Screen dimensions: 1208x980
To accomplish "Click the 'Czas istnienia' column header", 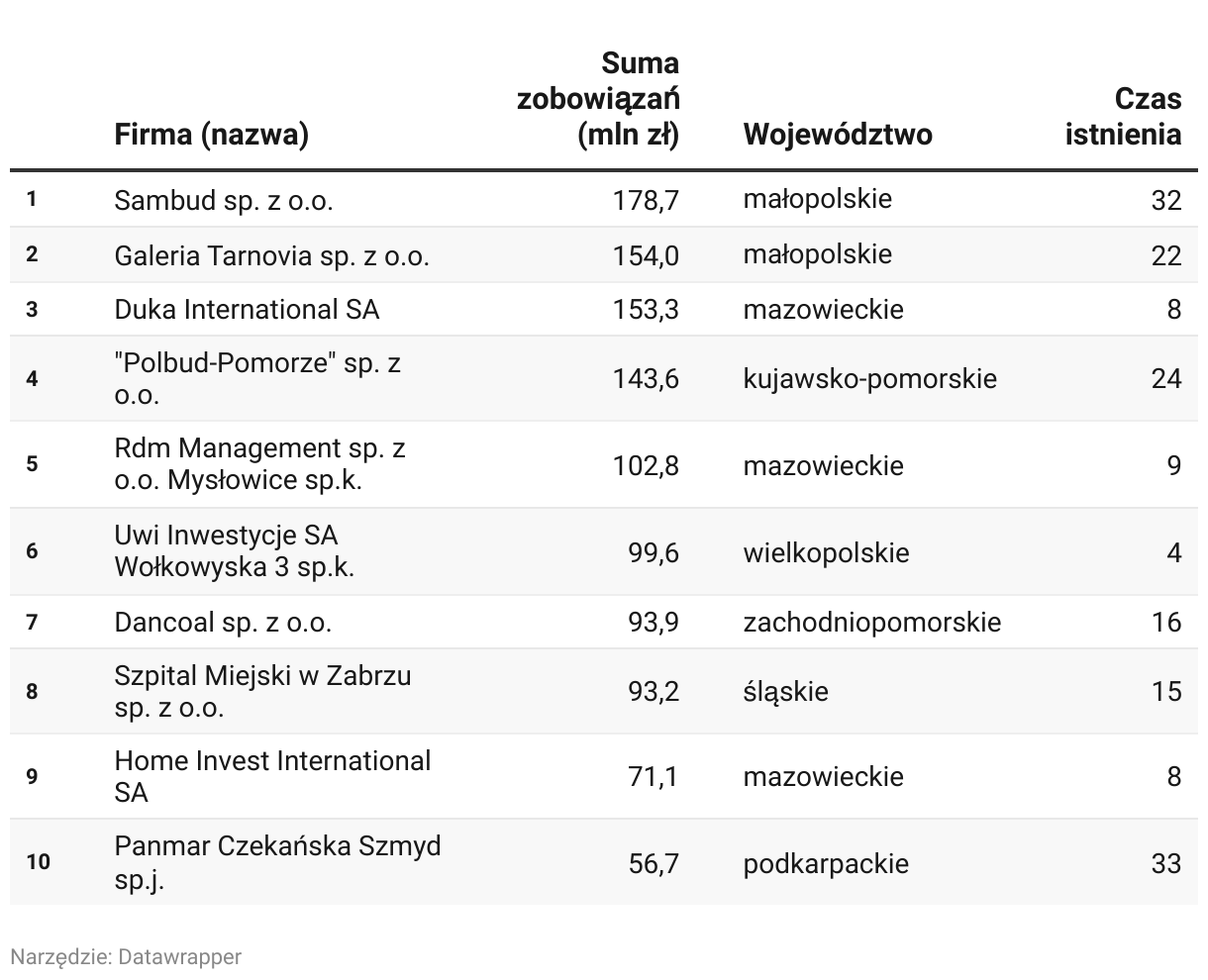I will click(1123, 116).
